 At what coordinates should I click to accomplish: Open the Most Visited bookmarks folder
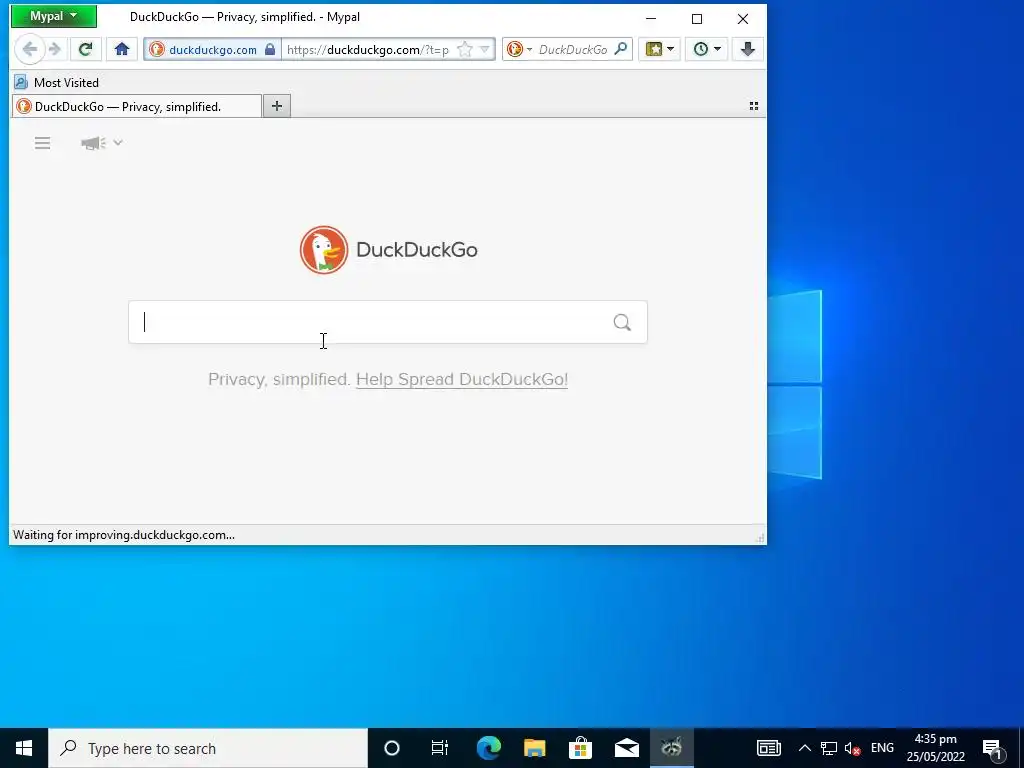tap(57, 82)
